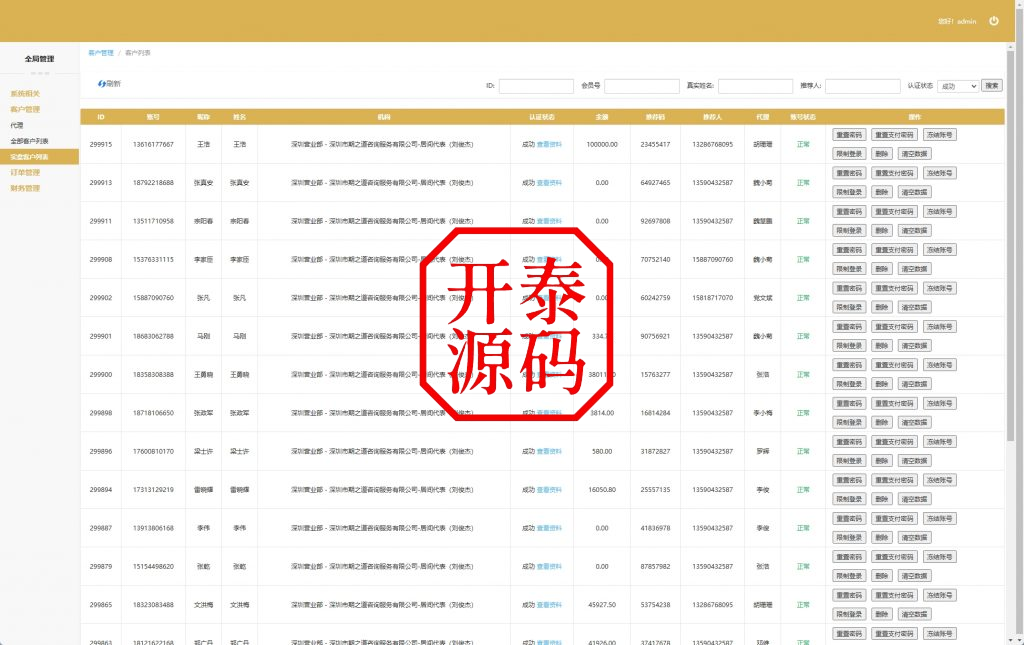The height and width of the screenshot is (645, 1024).
Task: Click 限制登录 for ID 299915
Action: point(848,154)
